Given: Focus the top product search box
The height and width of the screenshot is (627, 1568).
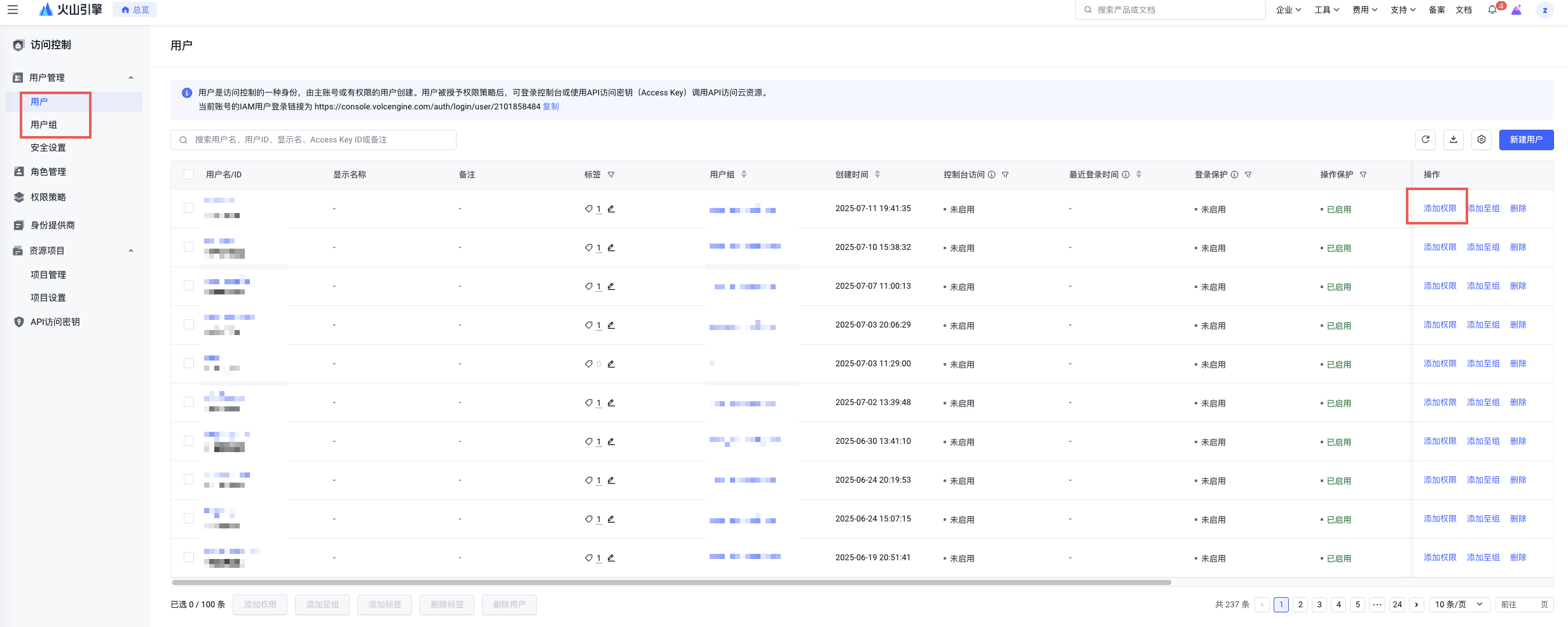Looking at the screenshot, I should tap(1170, 10).
